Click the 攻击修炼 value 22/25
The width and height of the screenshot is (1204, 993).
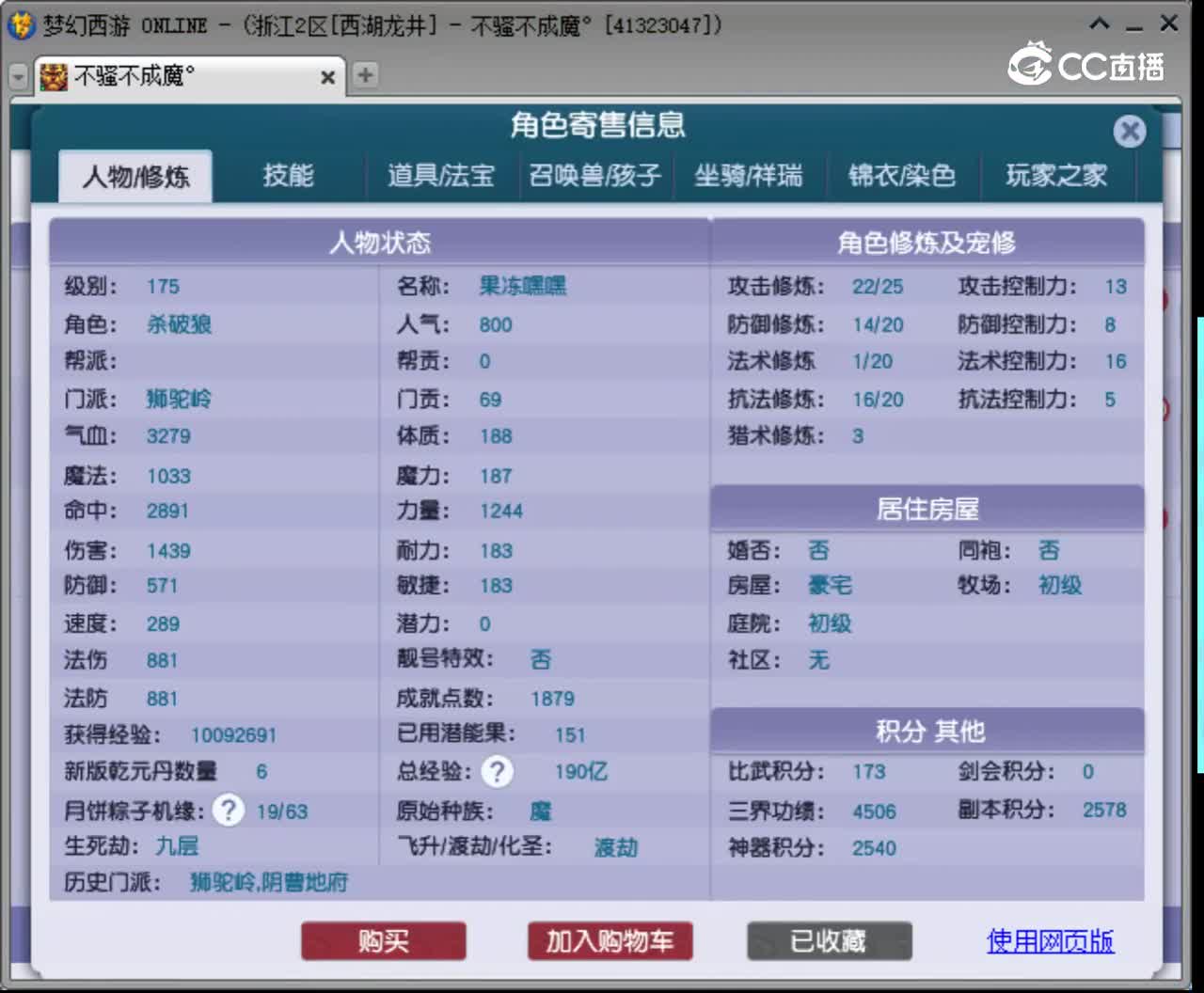pyautogui.click(x=878, y=287)
